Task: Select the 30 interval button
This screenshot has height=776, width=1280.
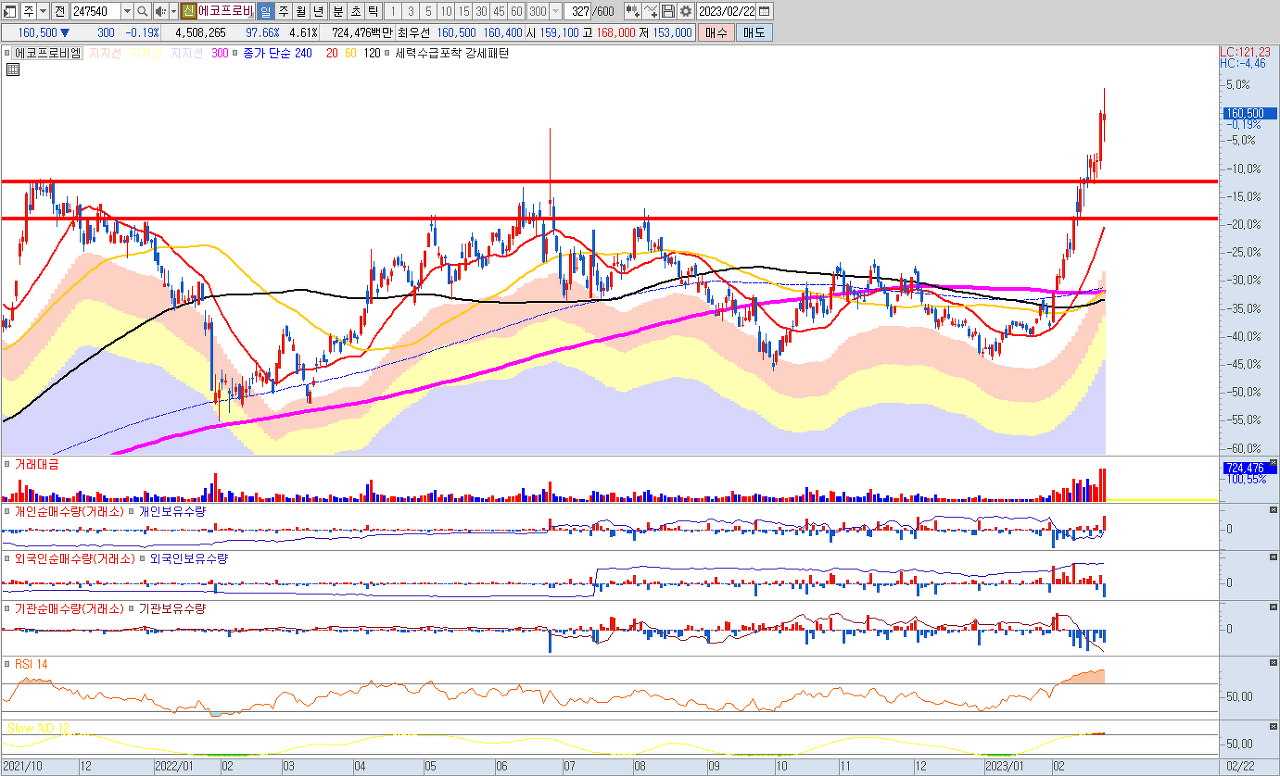Action: [481, 11]
